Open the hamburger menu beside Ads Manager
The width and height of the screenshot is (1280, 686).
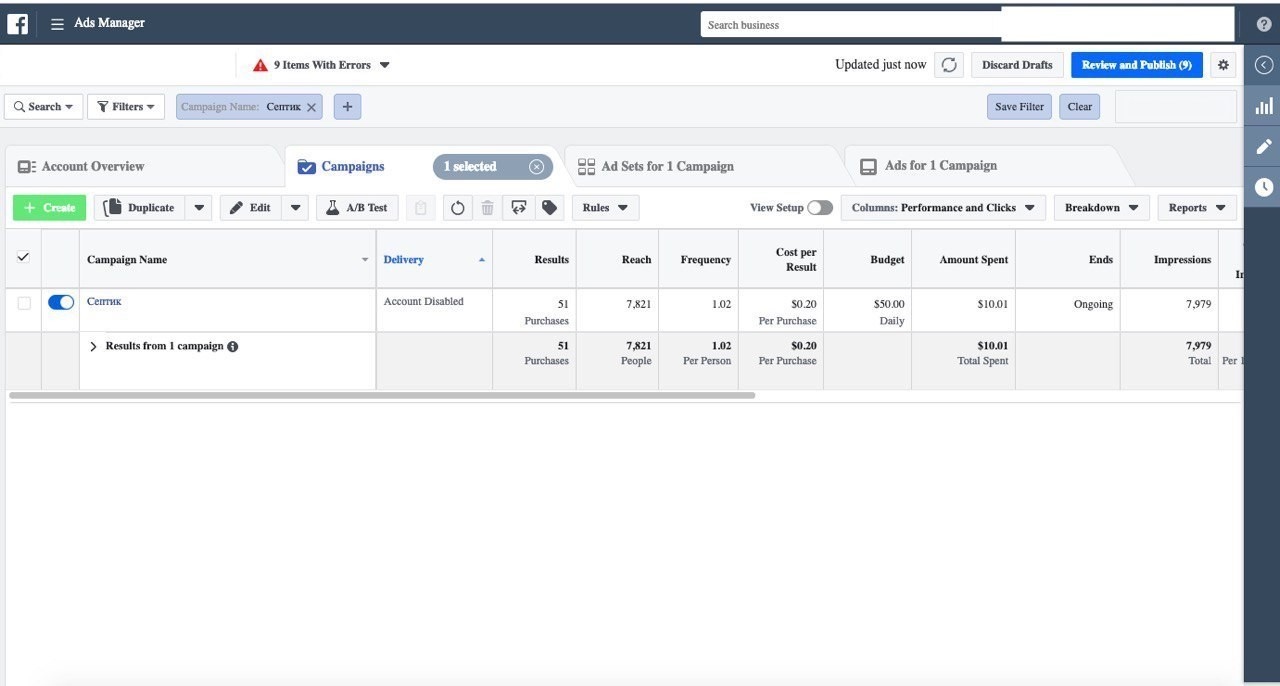[x=57, y=24]
